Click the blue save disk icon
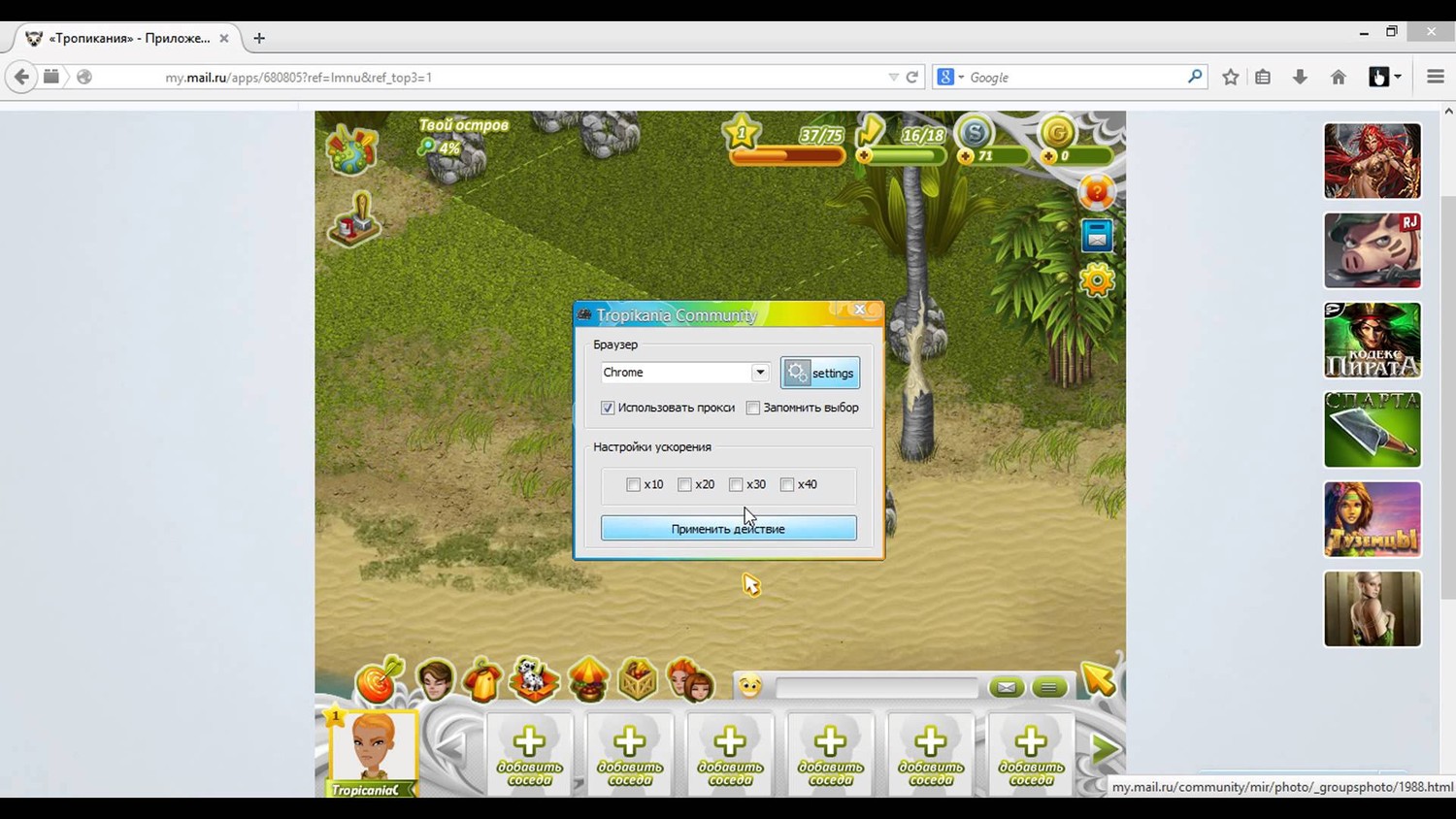 point(1097,236)
